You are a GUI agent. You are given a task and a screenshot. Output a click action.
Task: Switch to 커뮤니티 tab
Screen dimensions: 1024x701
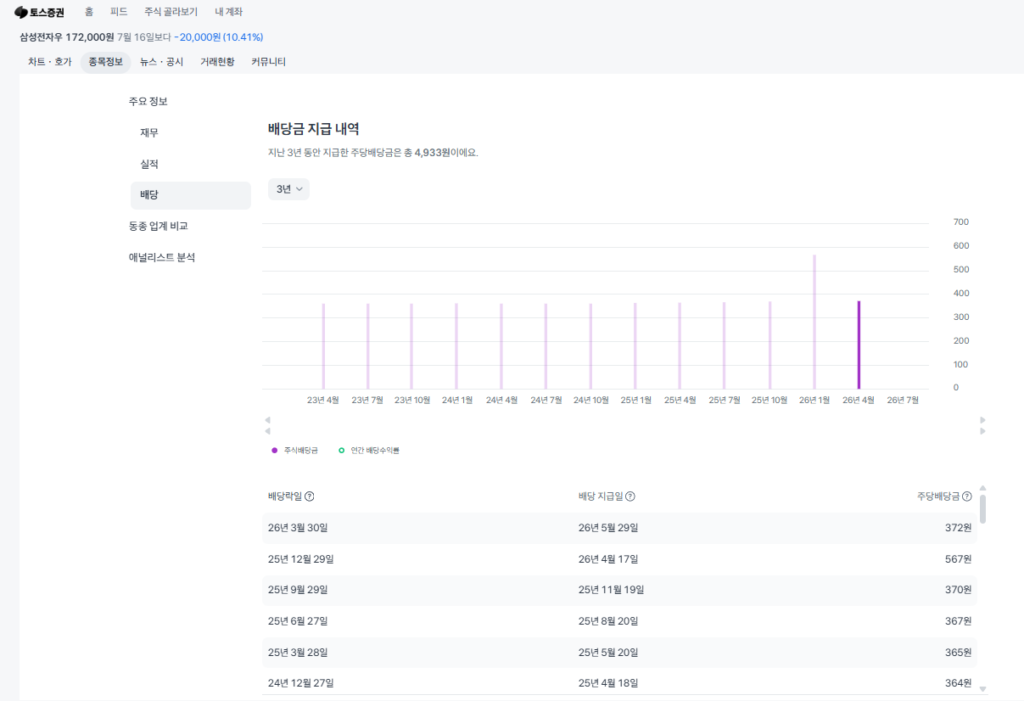click(268, 62)
